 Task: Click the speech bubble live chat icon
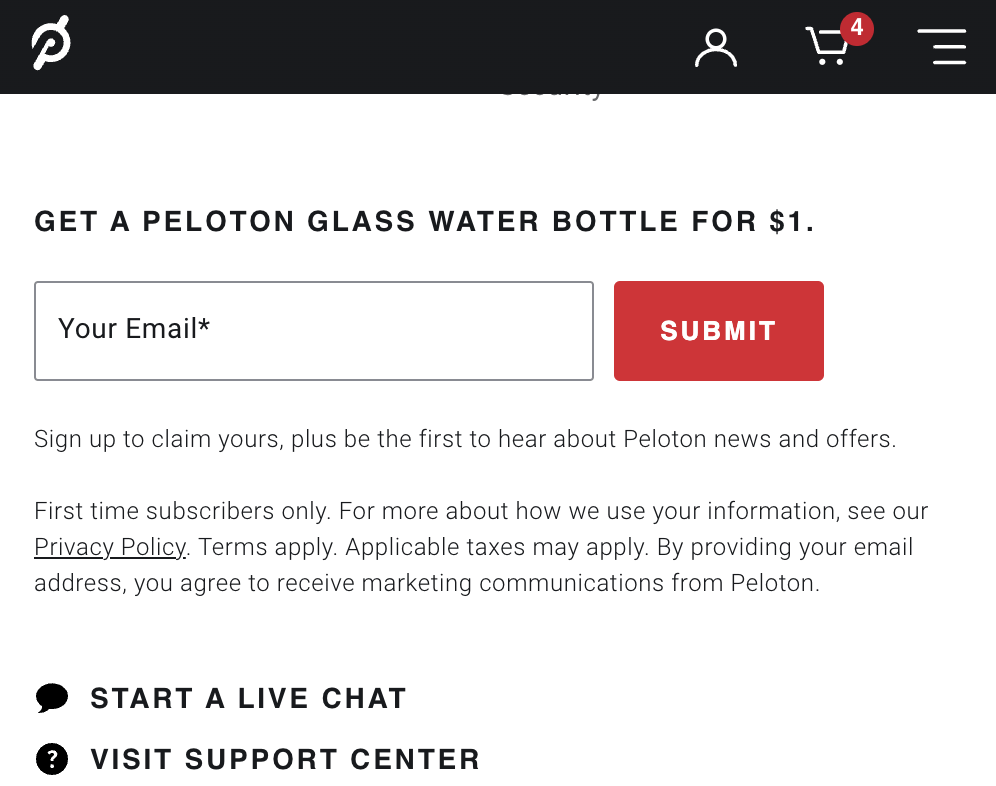pyautogui.click(x=52, y=698)
